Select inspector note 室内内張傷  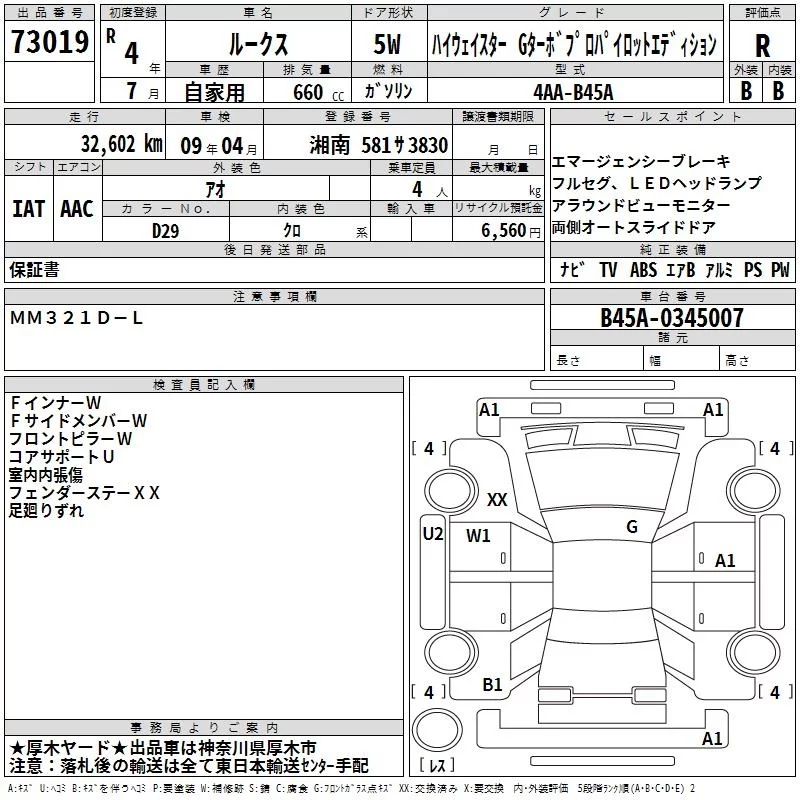[46, 474]
